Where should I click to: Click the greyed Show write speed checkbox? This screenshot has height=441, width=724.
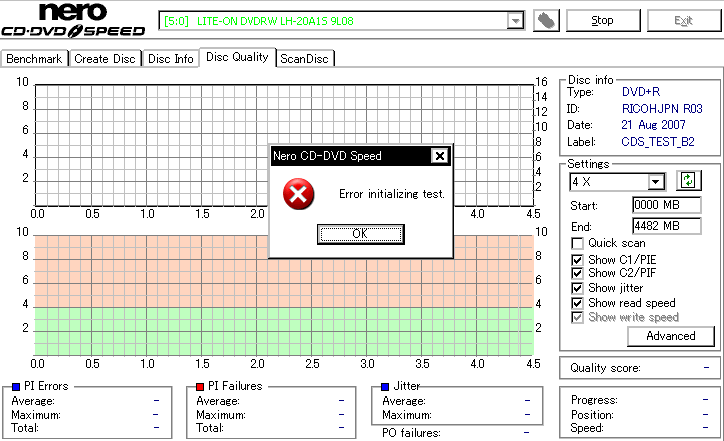[577, 317]
